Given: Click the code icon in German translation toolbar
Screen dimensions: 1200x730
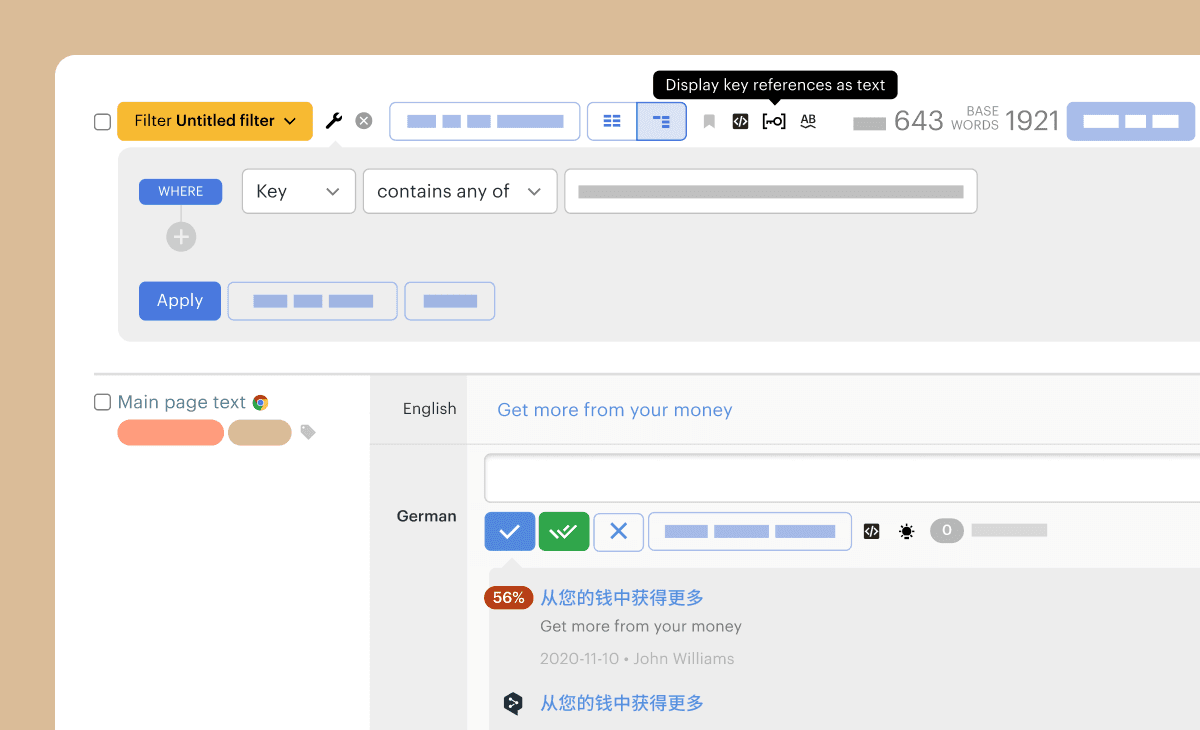Looking at the screenshot, I should click(x=872, y=532).
